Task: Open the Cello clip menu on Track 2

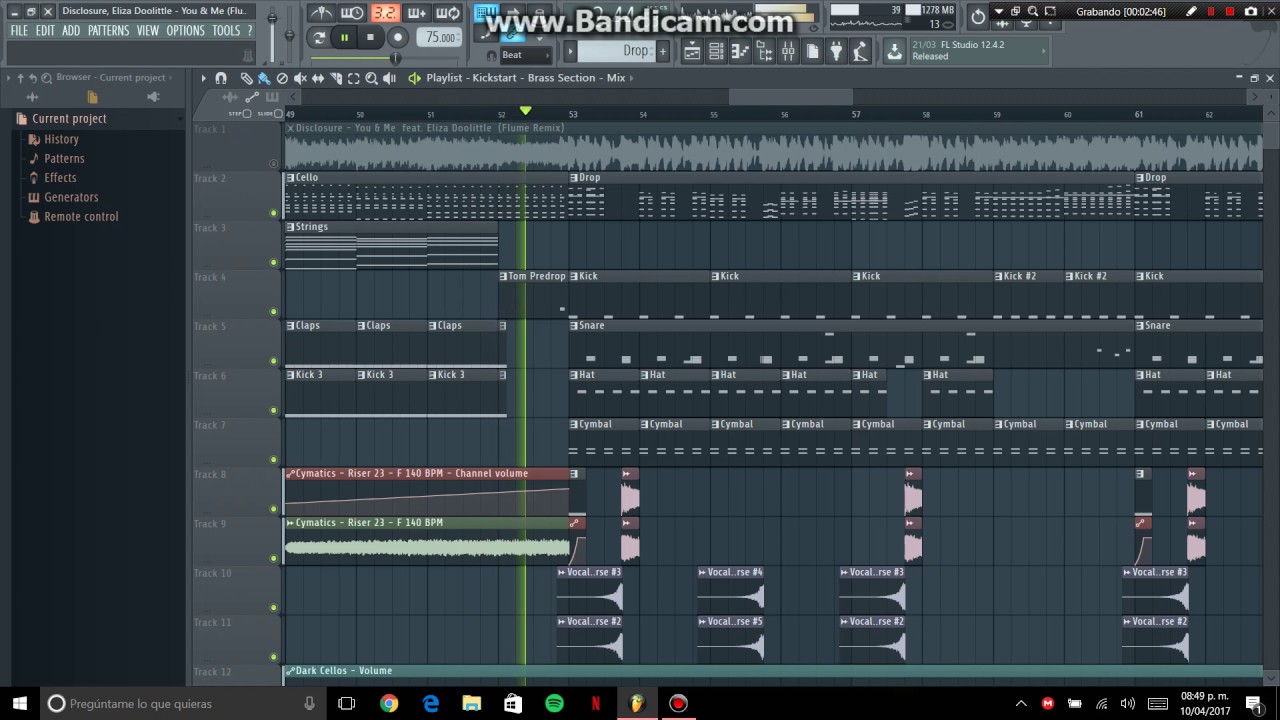Action: click(290, 178)
